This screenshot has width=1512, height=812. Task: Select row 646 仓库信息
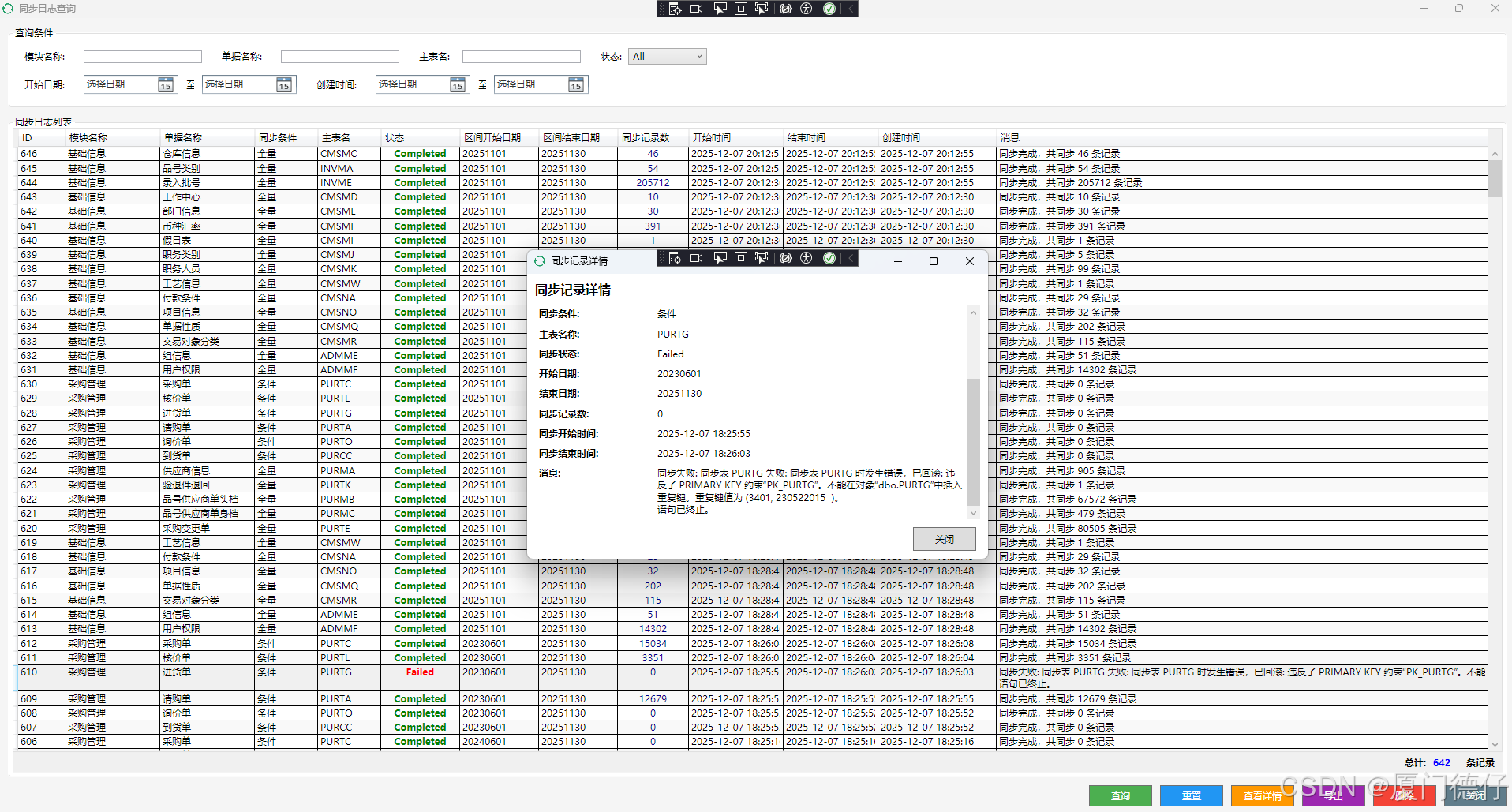(x=753, y=154)
